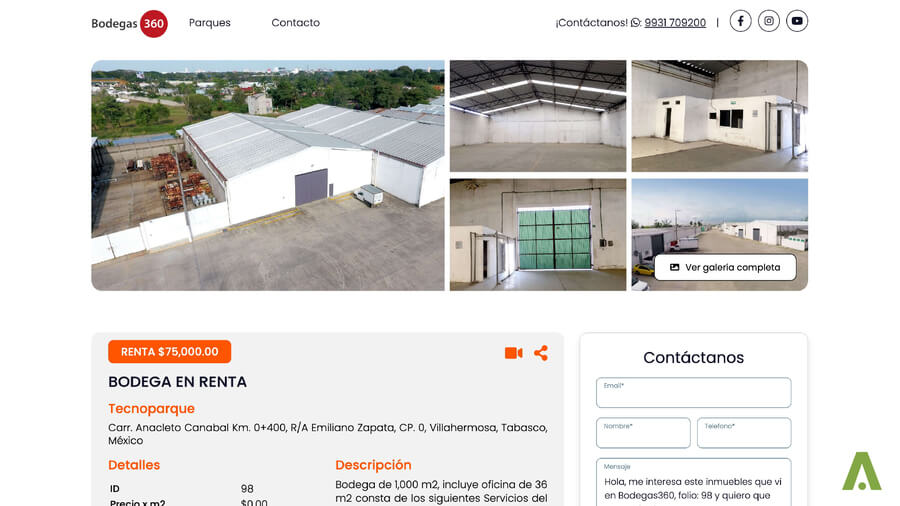This screenshot has height=506, width=900.
Task: Click the share icon
Action: click(x=541, y=353)
